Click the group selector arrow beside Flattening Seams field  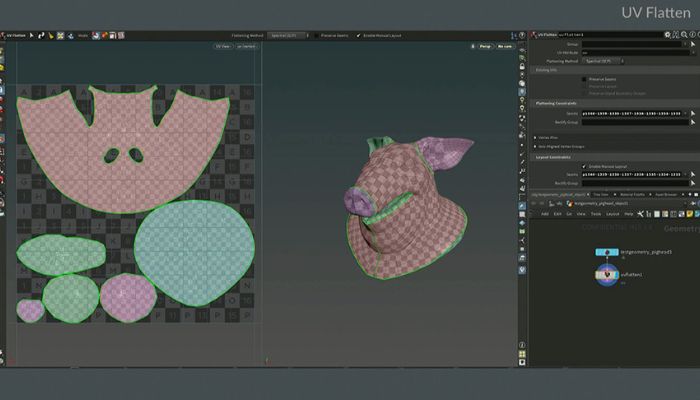pos(693,113)
